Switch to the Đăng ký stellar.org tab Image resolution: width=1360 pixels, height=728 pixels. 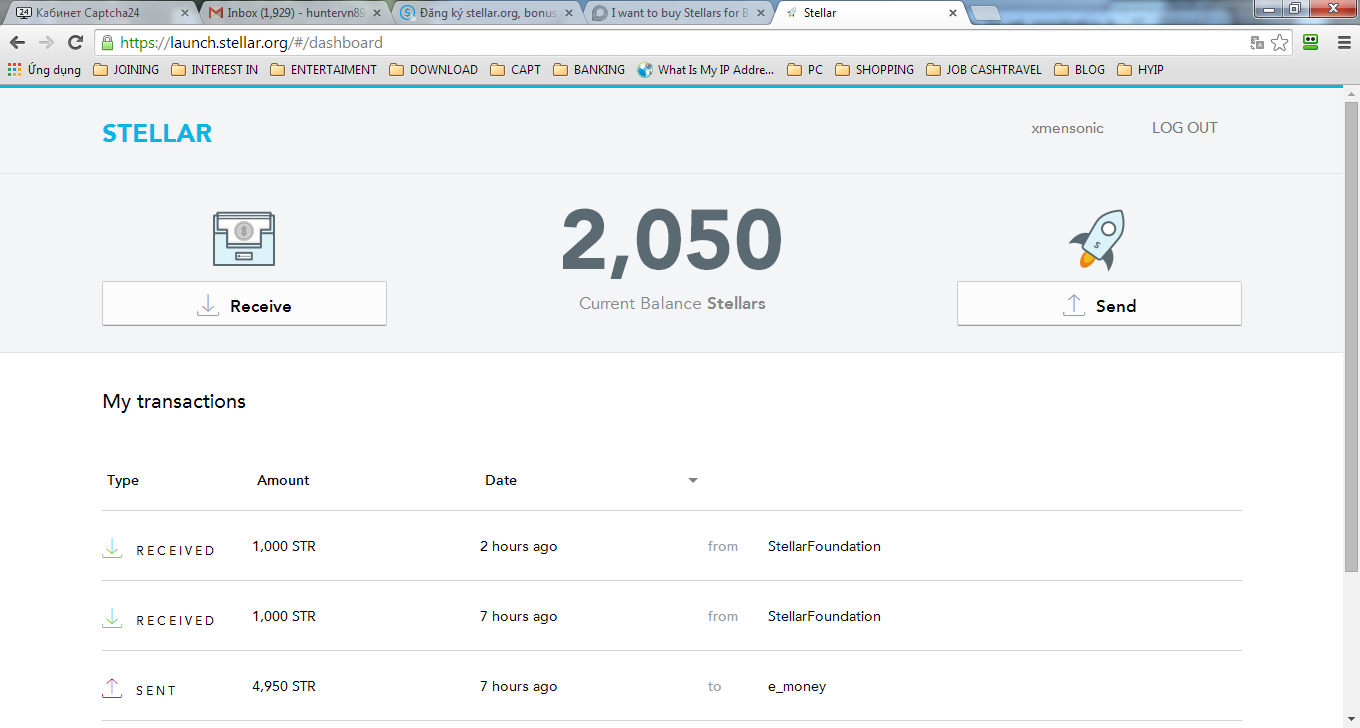[x=484, y=13]
